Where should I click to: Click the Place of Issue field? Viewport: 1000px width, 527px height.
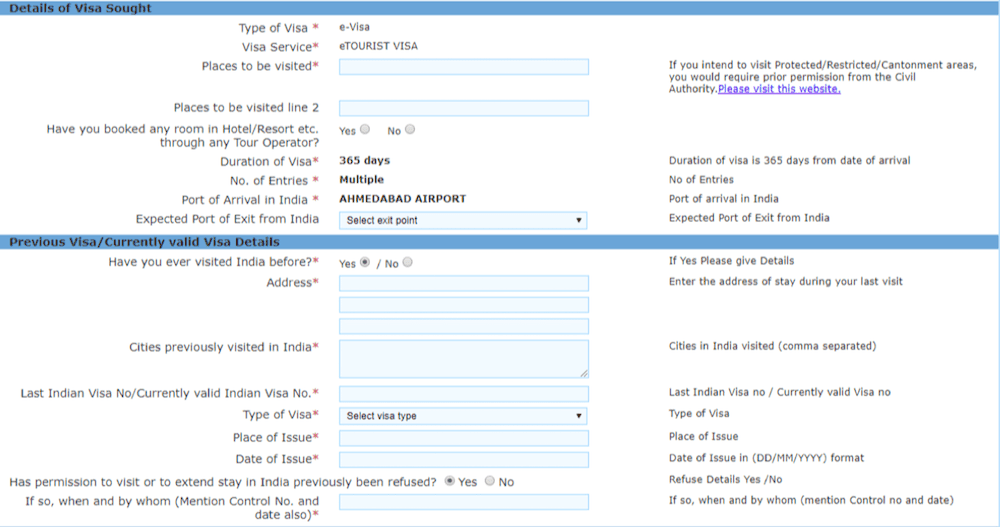(464, 438)
